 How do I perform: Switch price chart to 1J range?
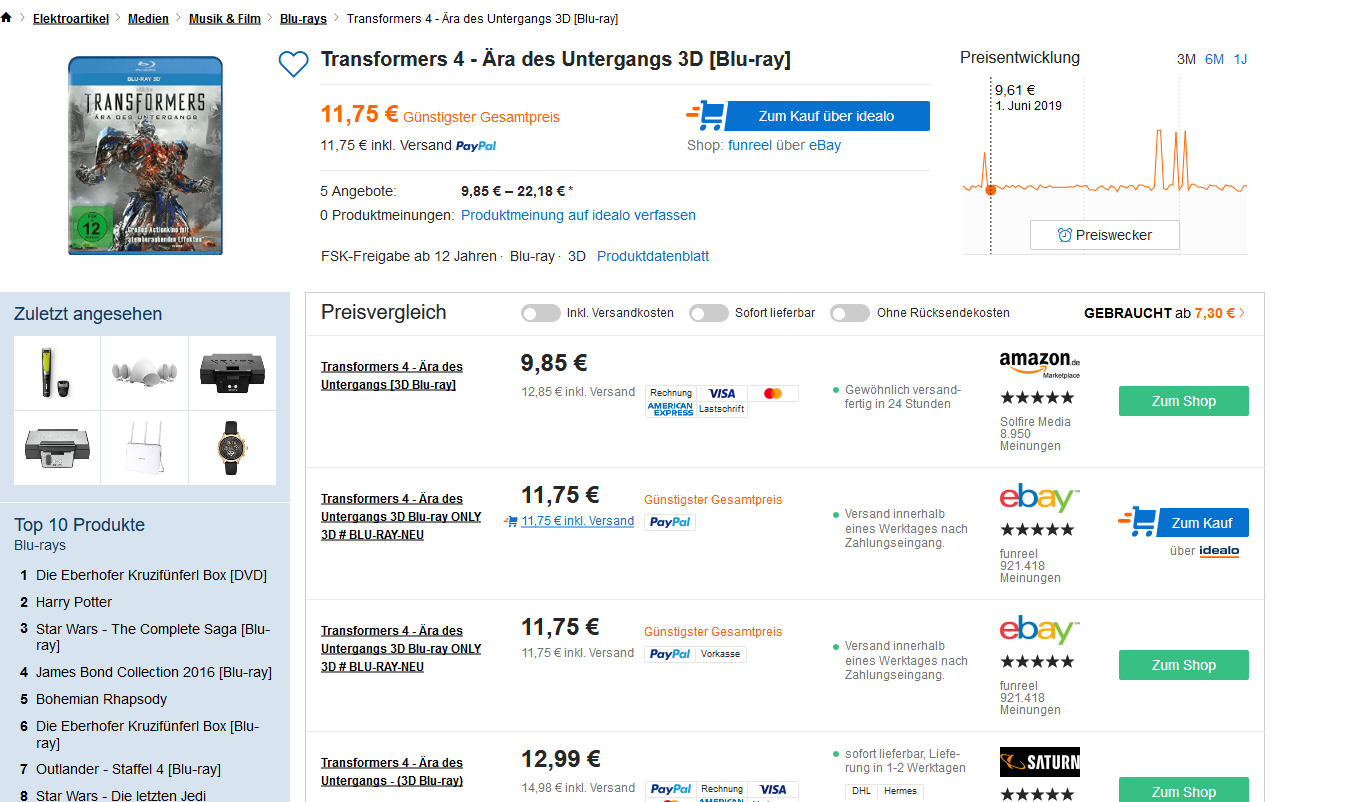coord(1240,59)
